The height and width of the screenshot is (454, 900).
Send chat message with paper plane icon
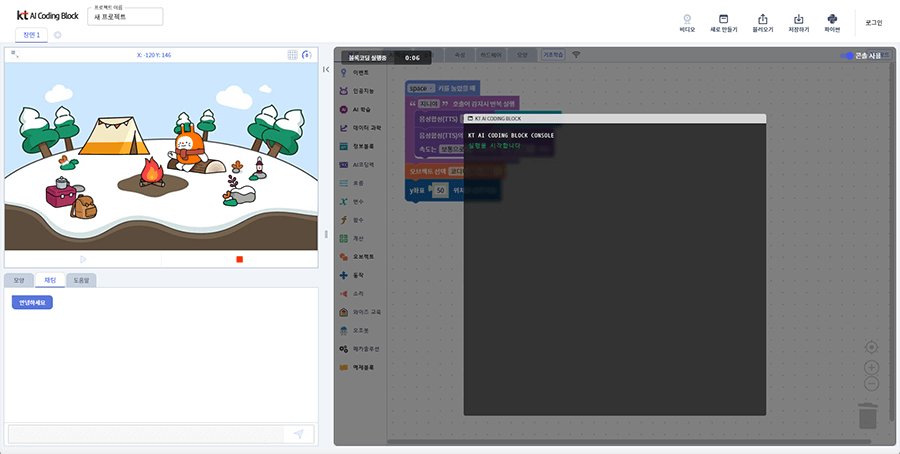(299, 434)
